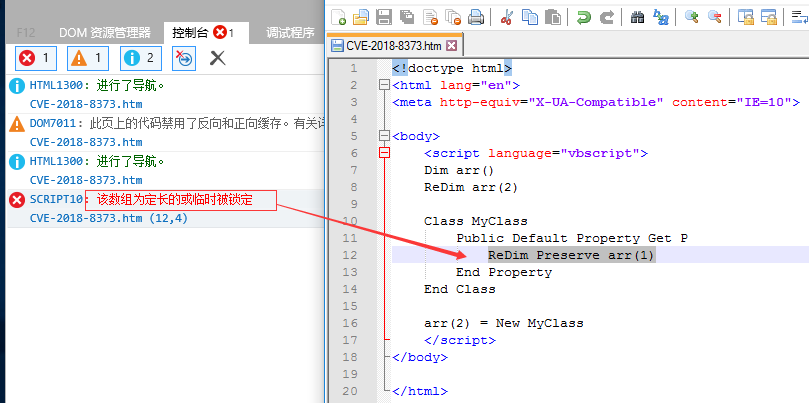This screenshot has width=809, height=403.
Task: Paste from clipboard using the Paste icon
Action: coord(553,17)
